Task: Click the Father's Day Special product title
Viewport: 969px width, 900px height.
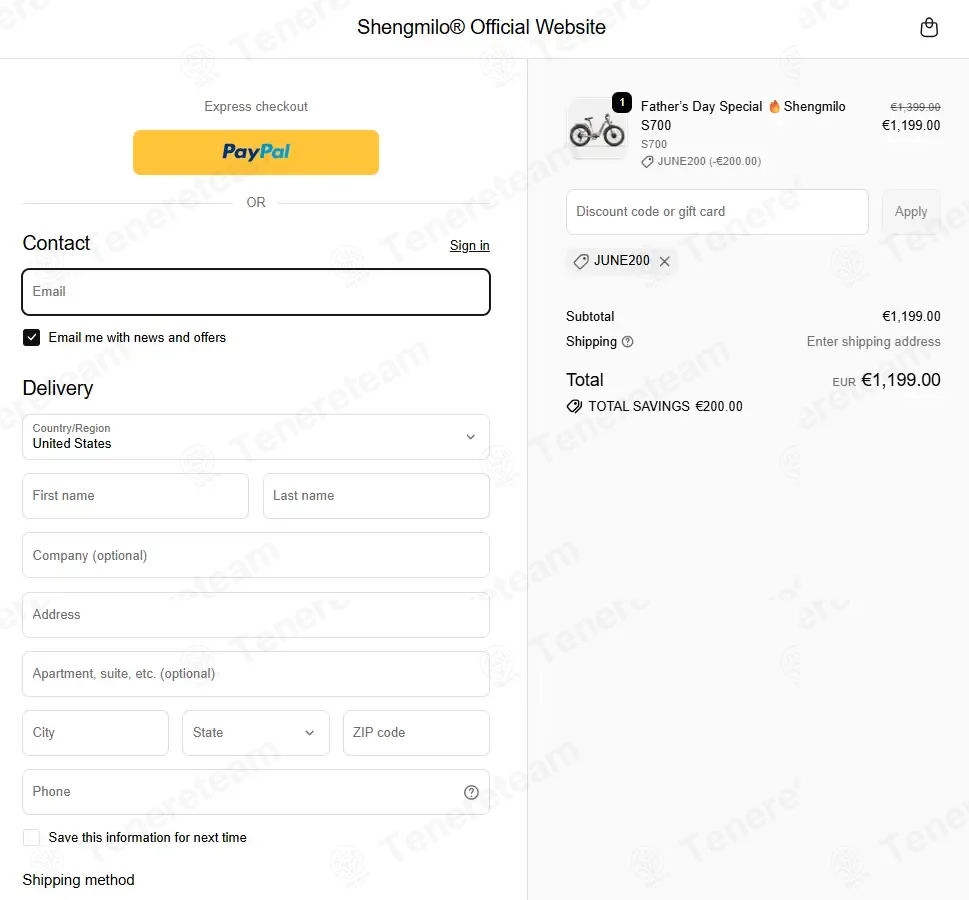Action: pos(743,116)
